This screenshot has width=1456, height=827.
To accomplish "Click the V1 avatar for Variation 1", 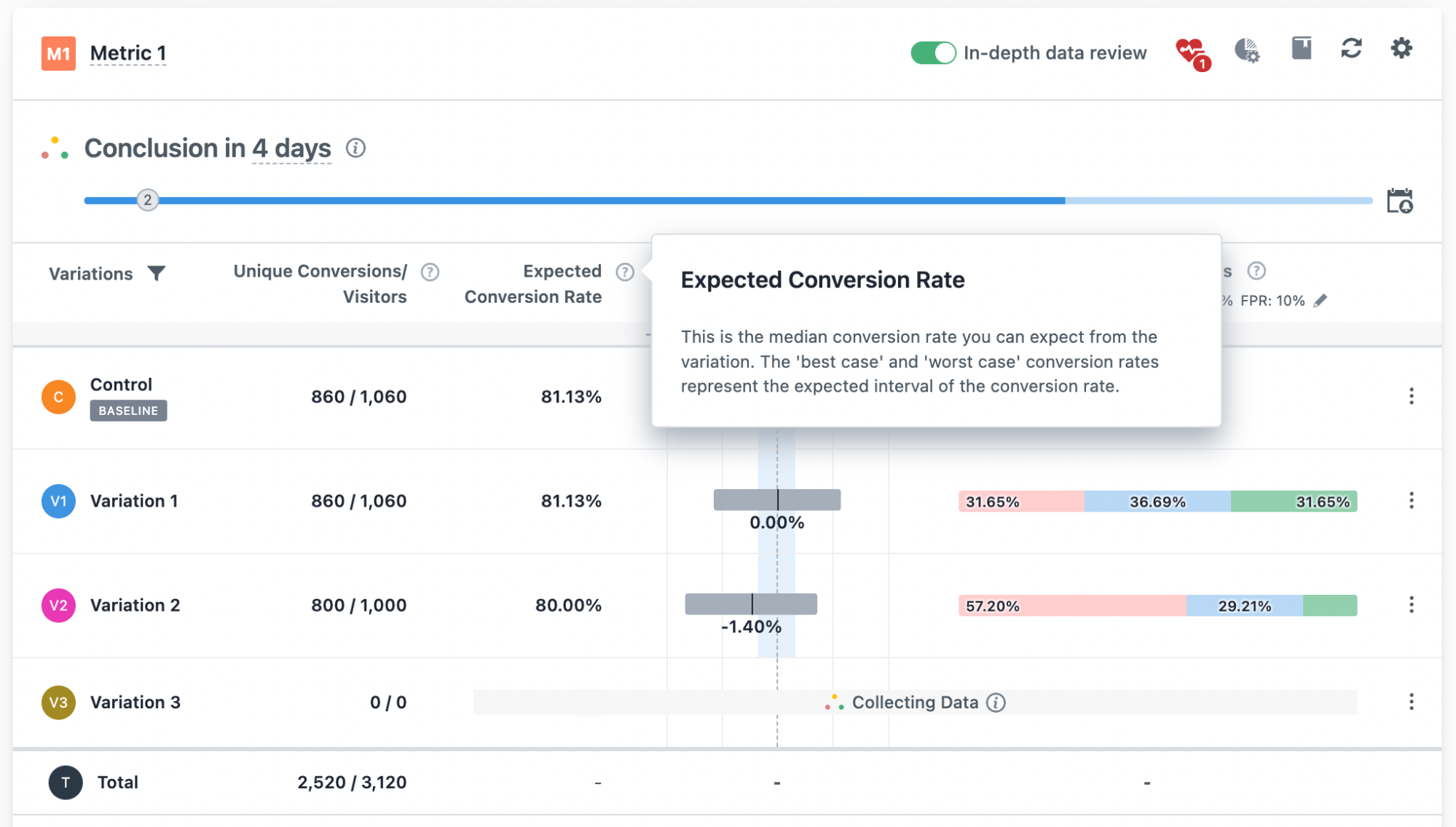I will point(58,501).
